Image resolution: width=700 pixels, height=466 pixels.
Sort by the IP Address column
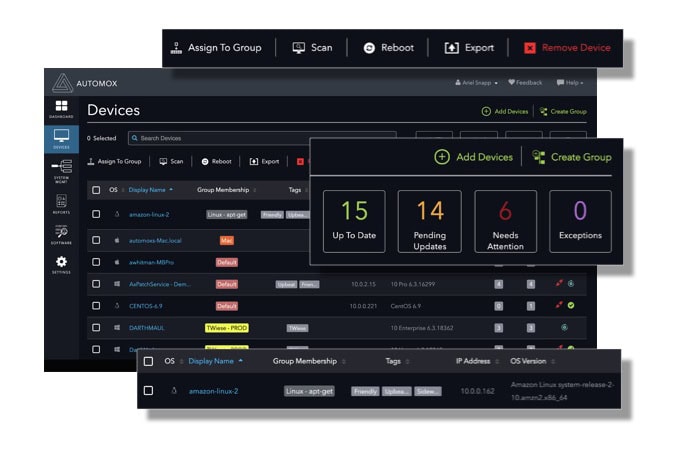[472, 361]
